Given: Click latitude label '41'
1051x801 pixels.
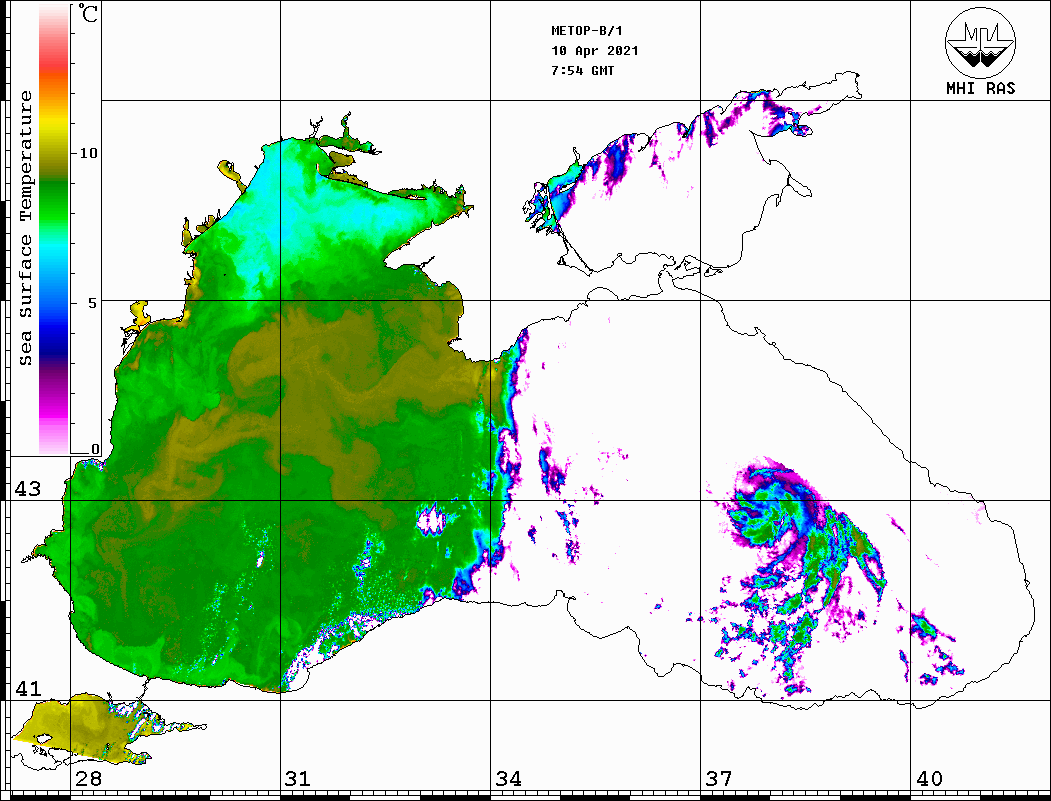Looking at the screenshot, I should coord(27,688).
